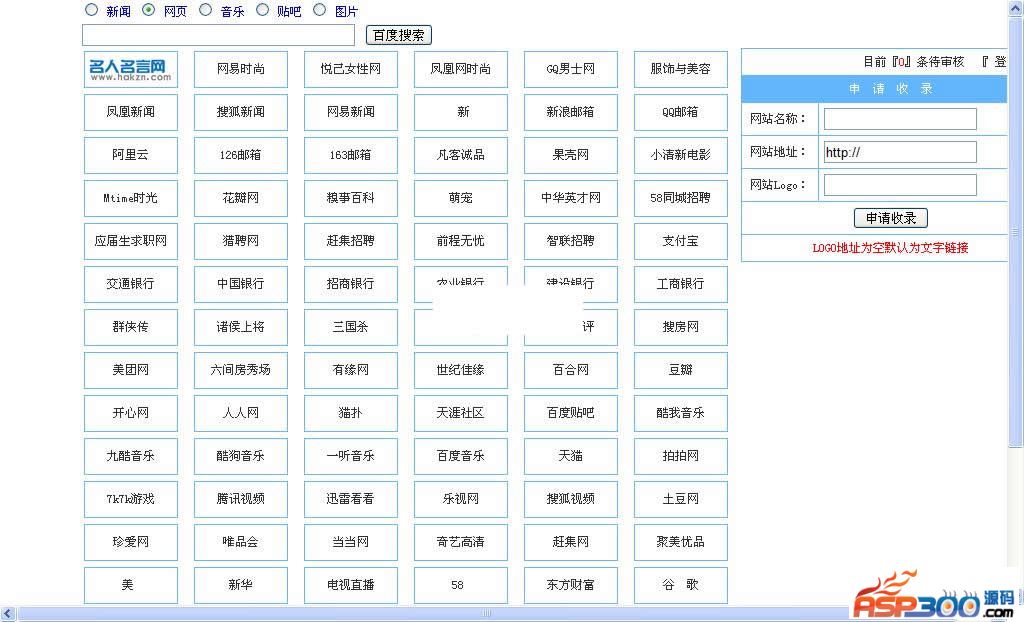Open the 酷狗音乐 link

tap(240, 457)
